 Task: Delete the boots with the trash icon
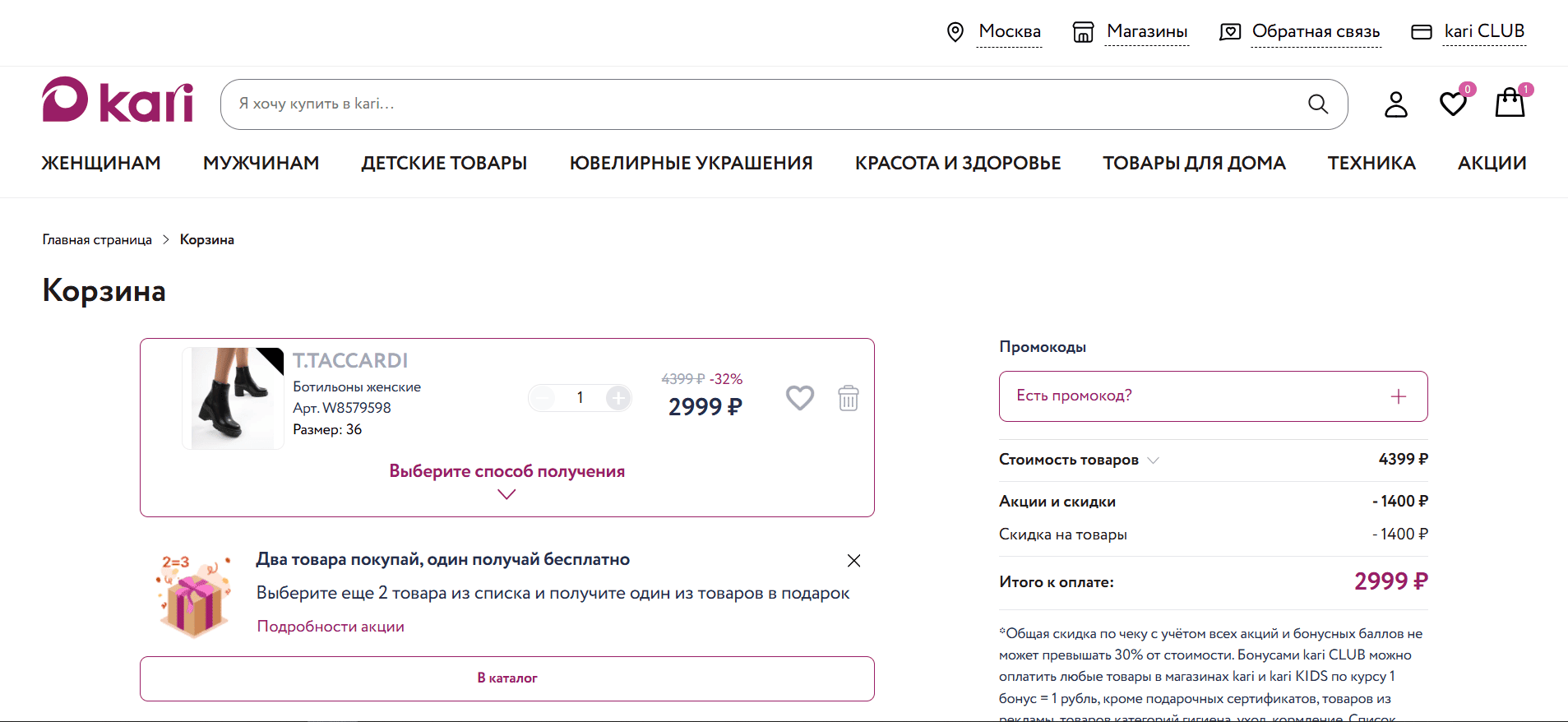tap(848, 398)
